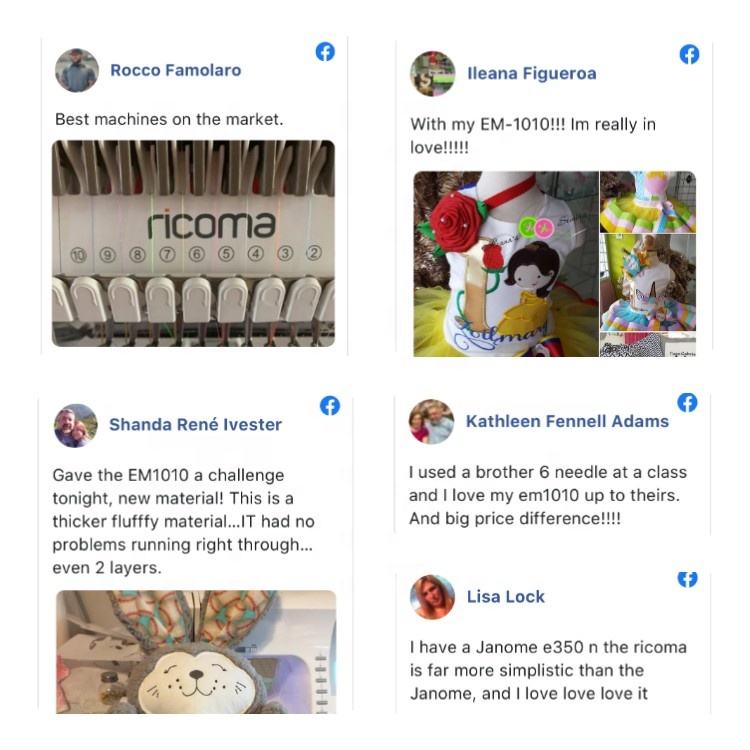Open the ricoma machine photo
The width and height of the screenshot is (750, 750).
[193, 243]
